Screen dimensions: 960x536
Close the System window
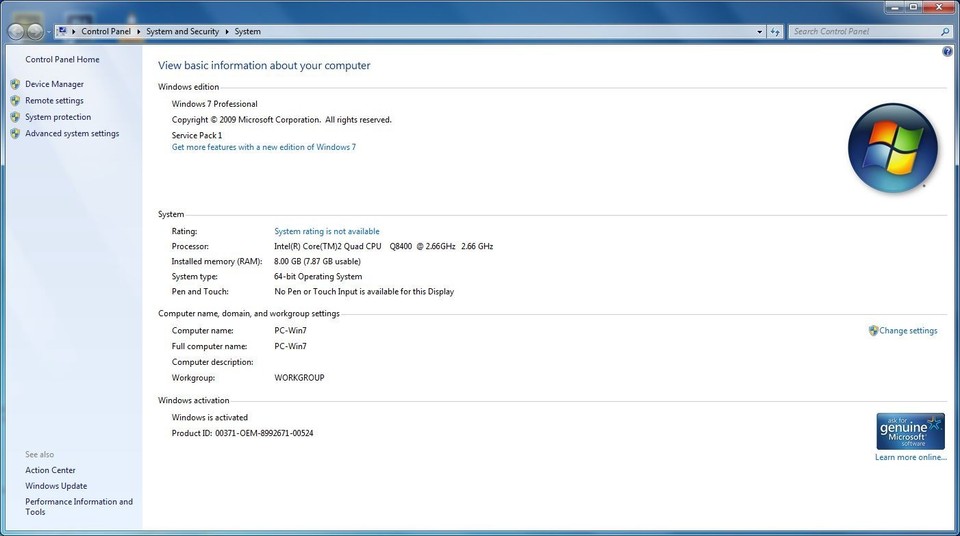(x=939, y=7)
